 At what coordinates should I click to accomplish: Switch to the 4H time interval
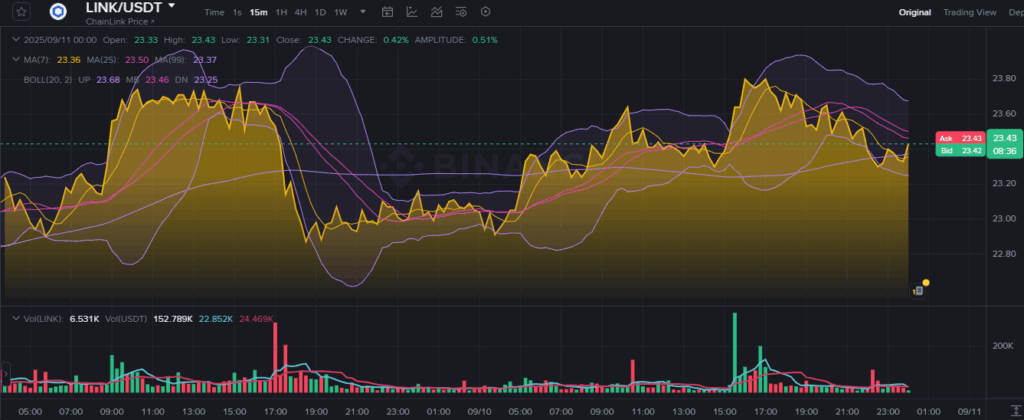tap(300, 12)
